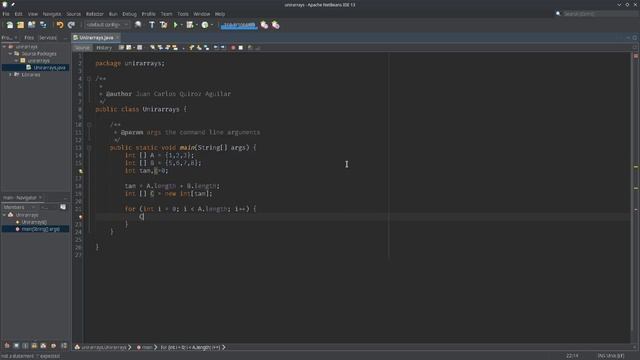The width and height of the screenshot is (640, 360).
Task: Click the Find Selection editor toolbar icon
Action: pyautogui.click(x=152, y=48)
